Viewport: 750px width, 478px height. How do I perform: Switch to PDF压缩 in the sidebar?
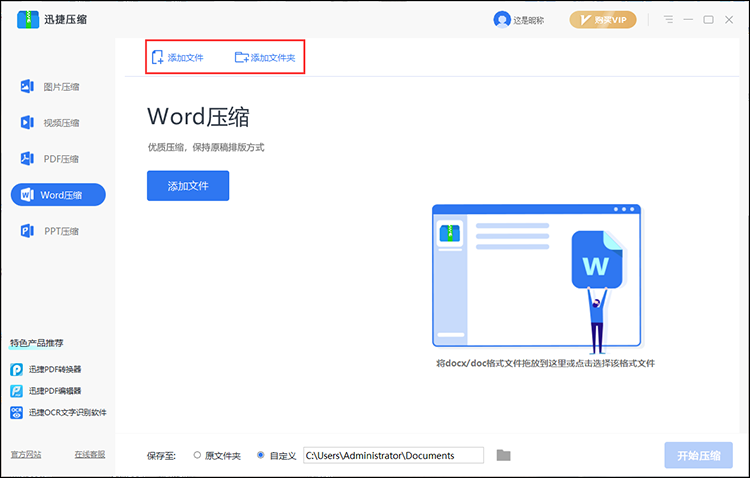(50, 158)
